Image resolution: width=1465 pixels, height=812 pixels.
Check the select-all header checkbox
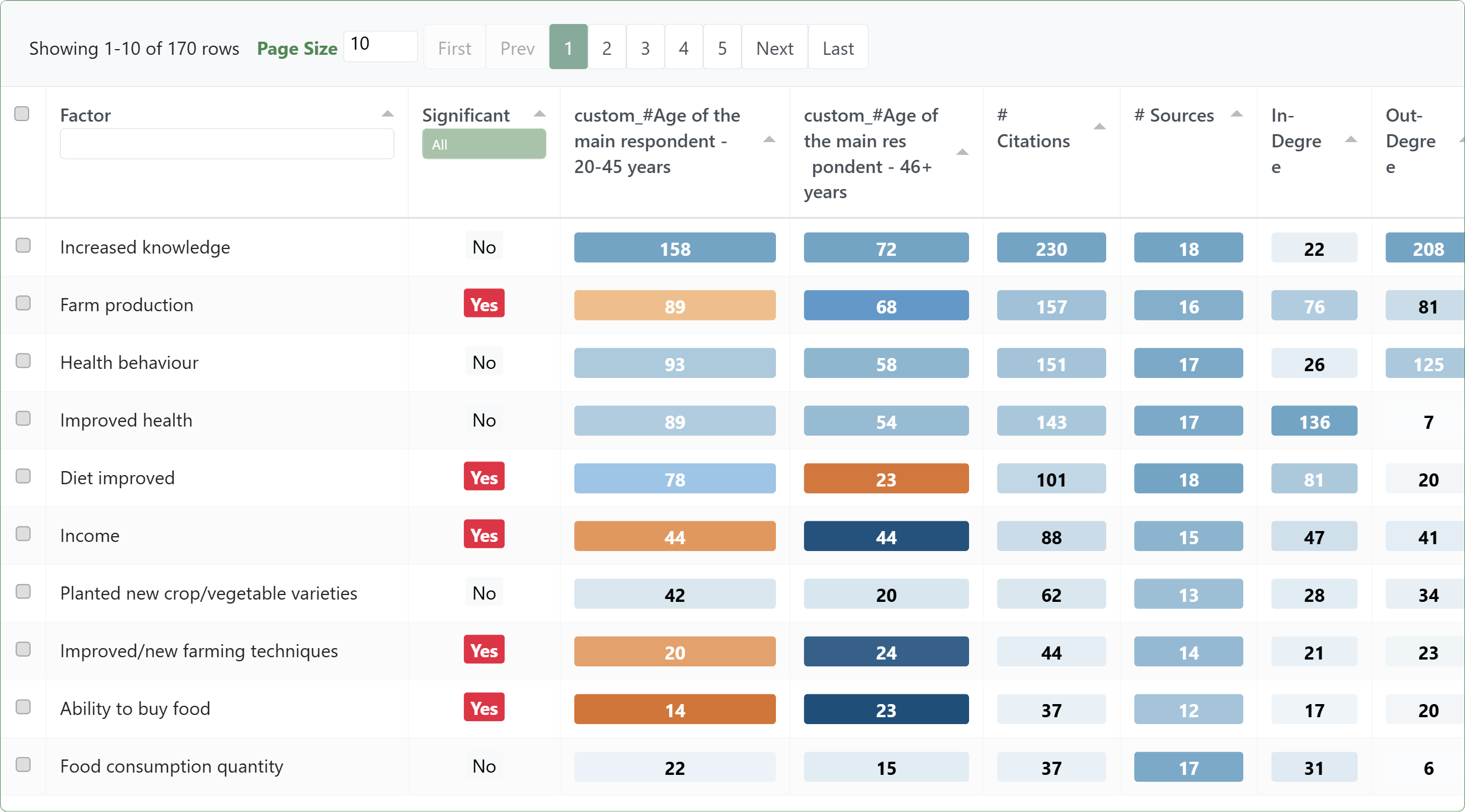coord(22,114)
